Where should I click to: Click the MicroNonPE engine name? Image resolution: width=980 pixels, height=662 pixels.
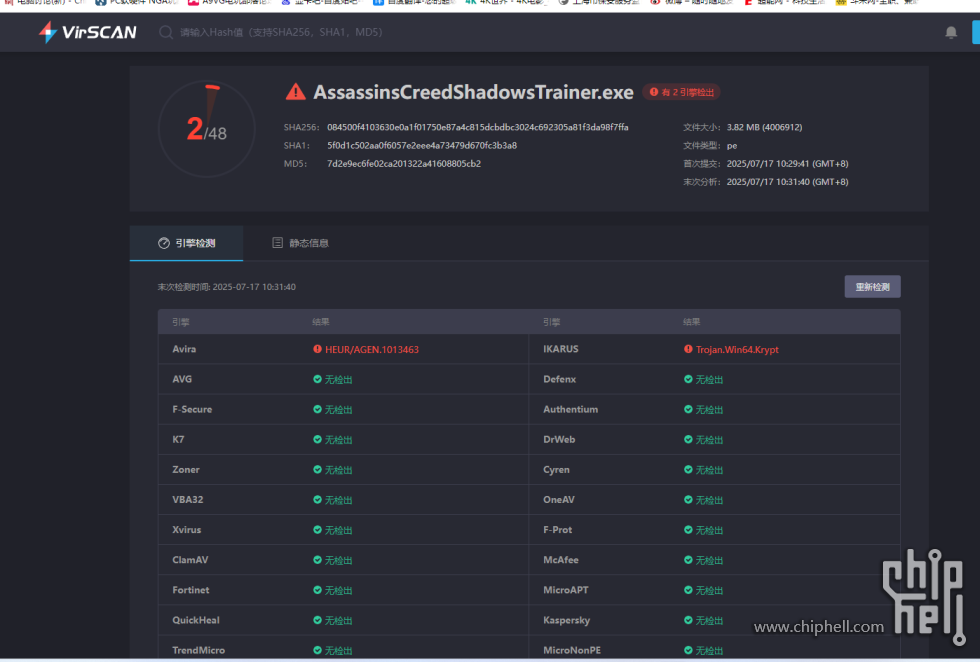click(x=572, y=650)
